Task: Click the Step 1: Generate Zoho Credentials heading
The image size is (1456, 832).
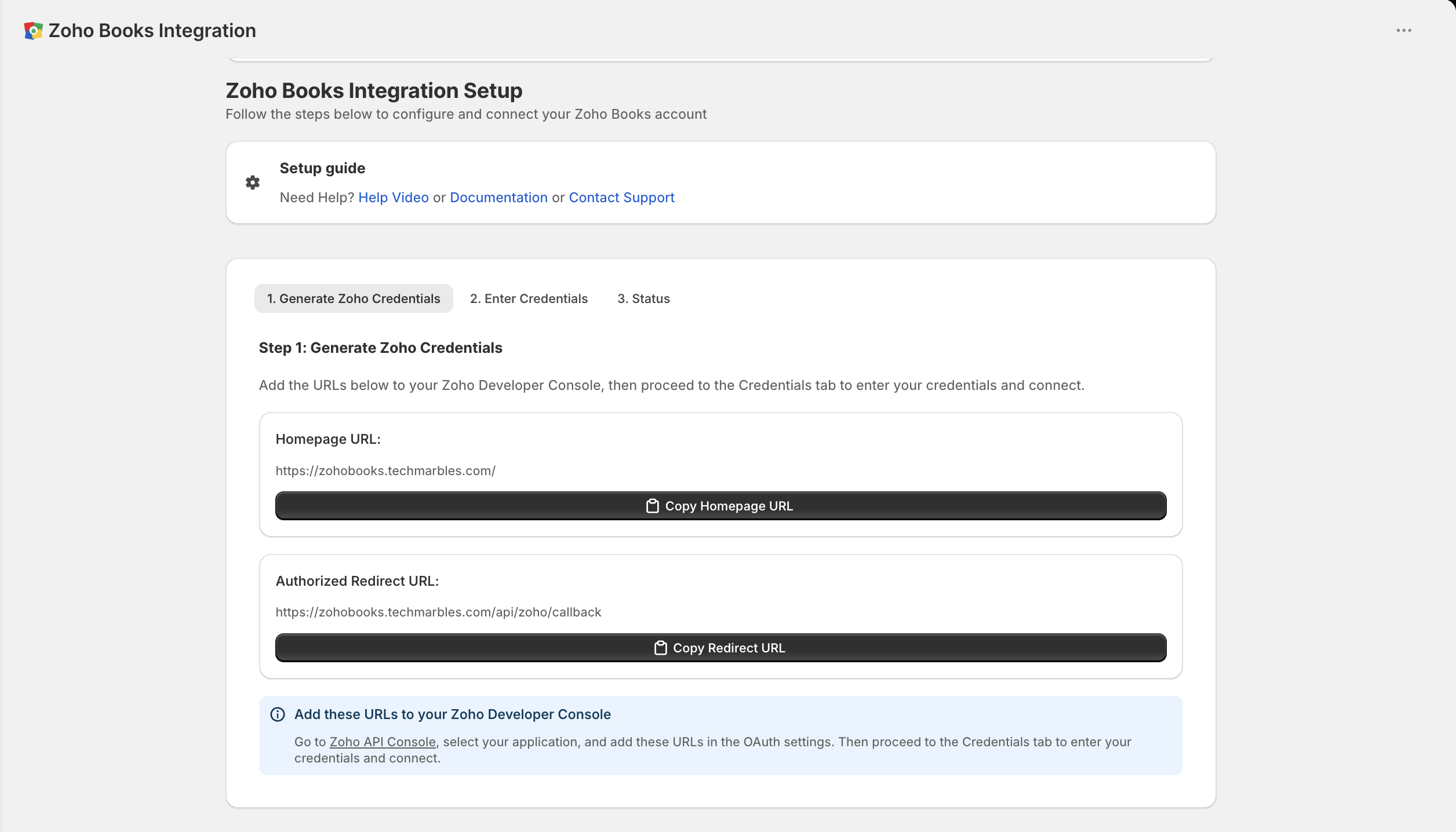Action: point(380,348)
